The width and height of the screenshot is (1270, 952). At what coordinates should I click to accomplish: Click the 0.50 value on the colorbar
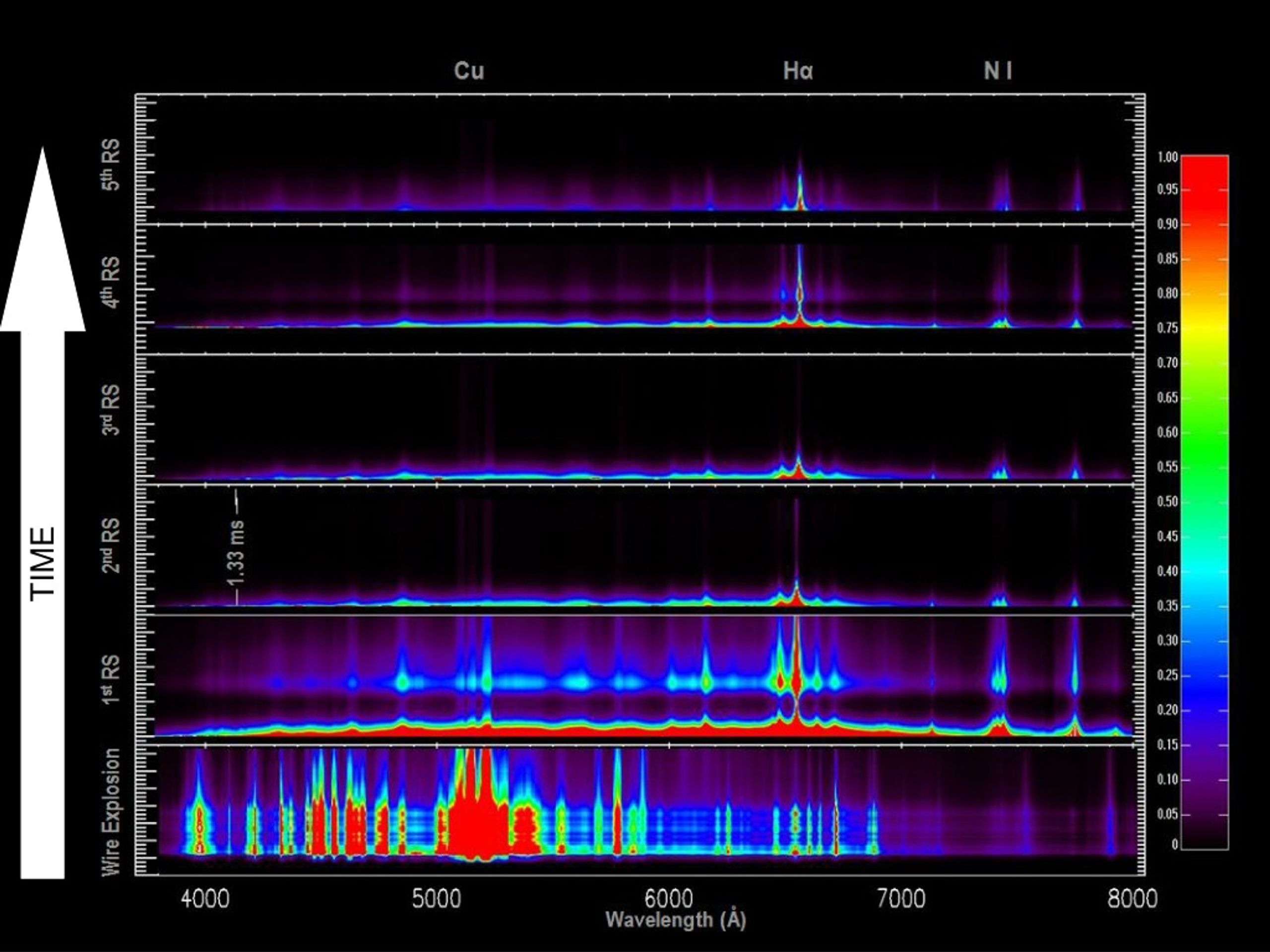click(x=1167, y=502)
